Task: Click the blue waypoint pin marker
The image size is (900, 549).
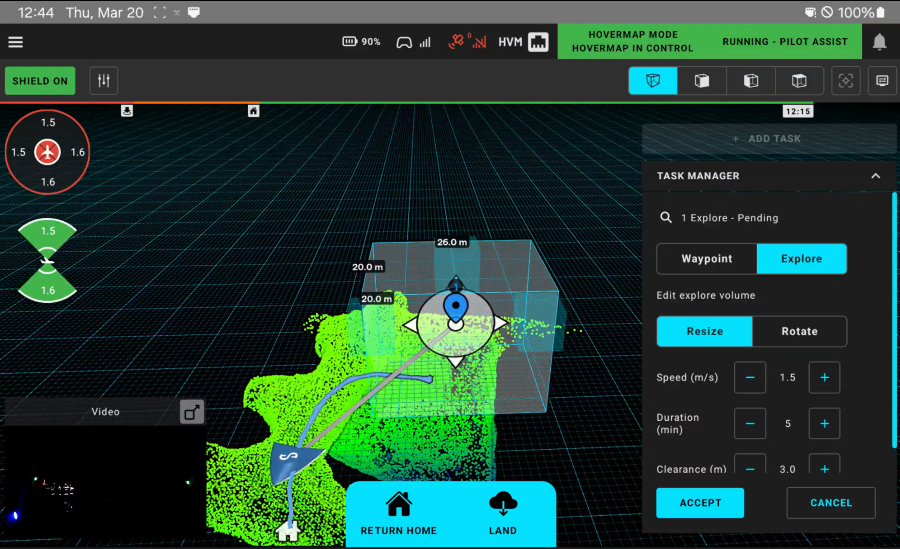Action: (455, 306)
